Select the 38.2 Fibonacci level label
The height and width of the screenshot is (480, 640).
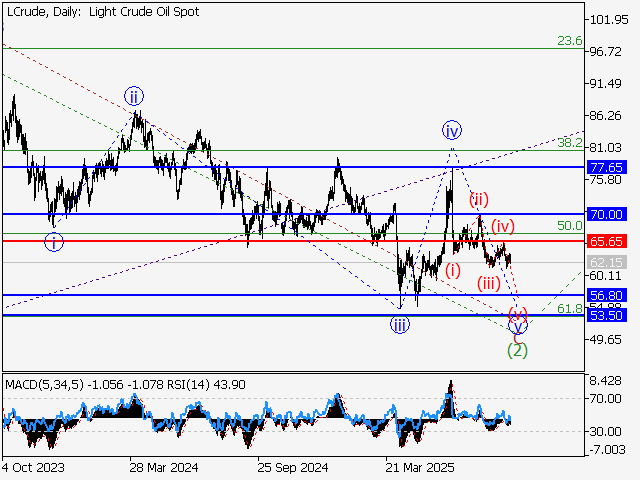[x=569, y=143]
